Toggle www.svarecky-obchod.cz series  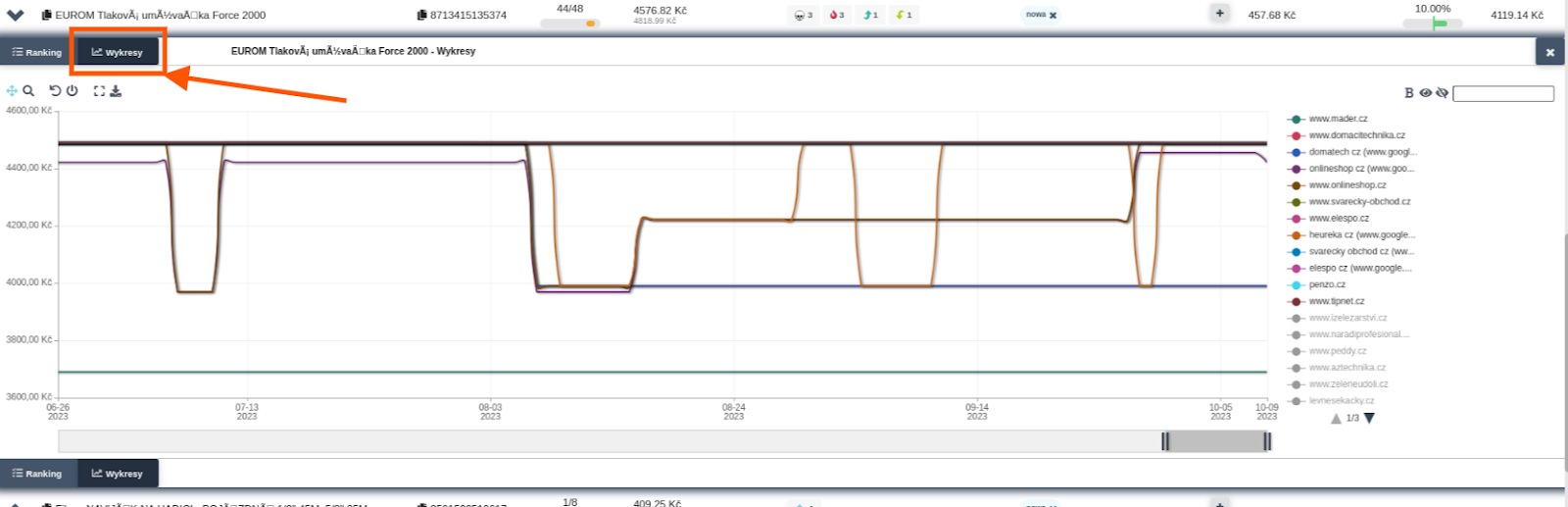1349,202
